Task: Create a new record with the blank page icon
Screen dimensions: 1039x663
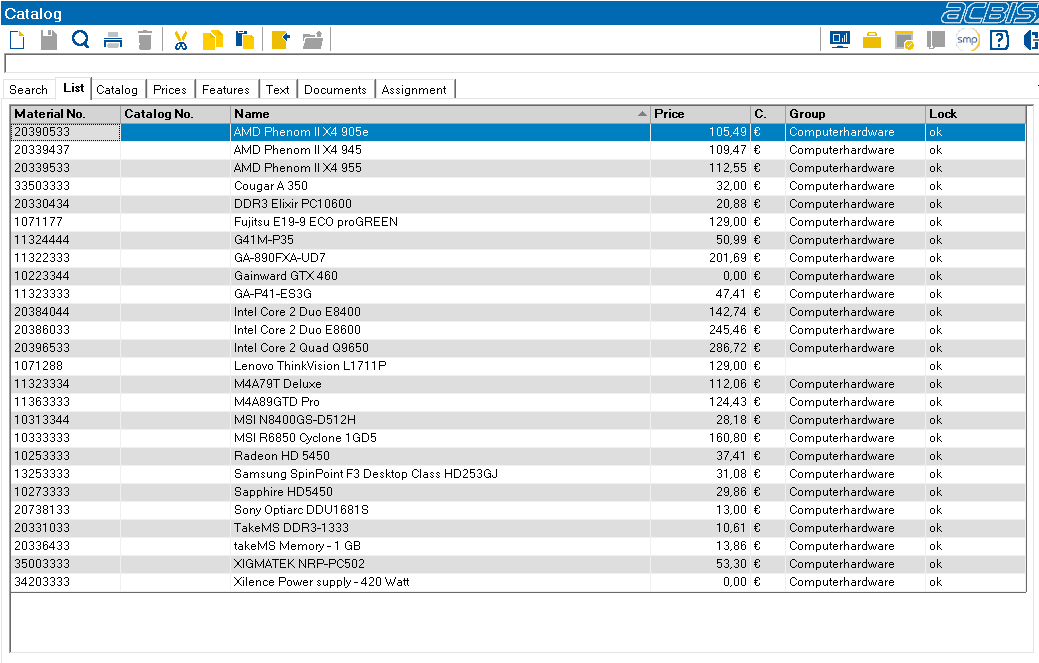Action: 17,40
